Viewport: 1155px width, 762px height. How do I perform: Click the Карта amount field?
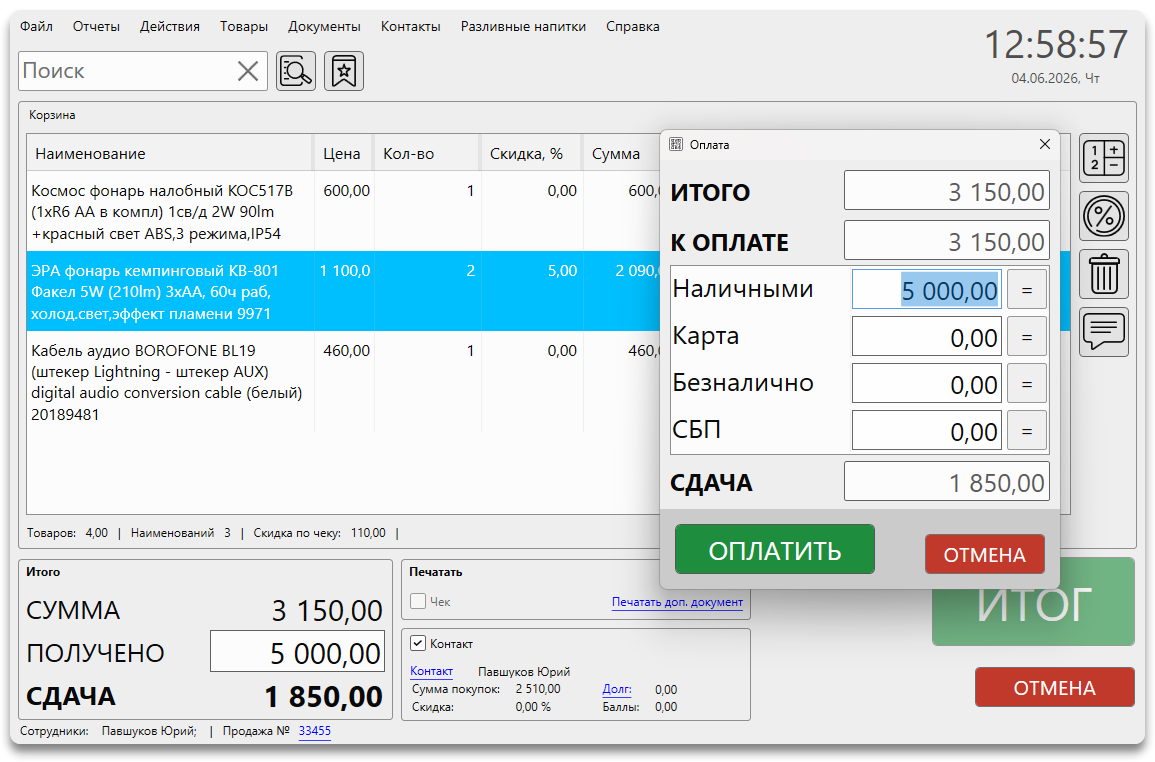[x=927, y=337]
